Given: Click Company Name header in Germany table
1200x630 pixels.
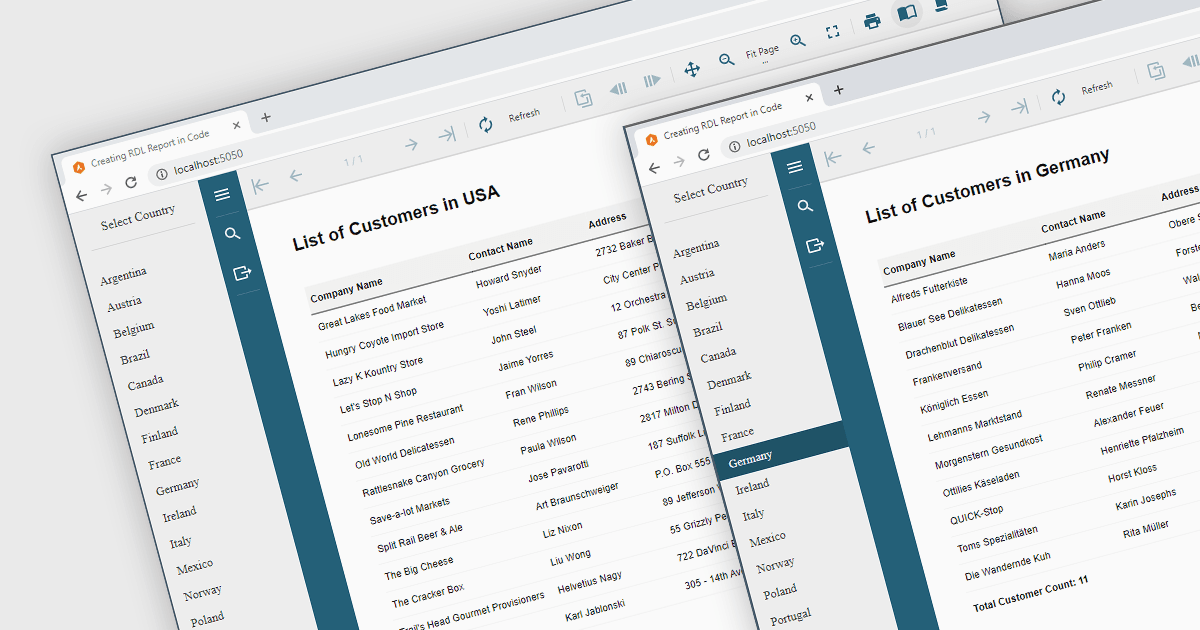Looking at the screenshot, I should pyautogui.click(x=919, y=262).
